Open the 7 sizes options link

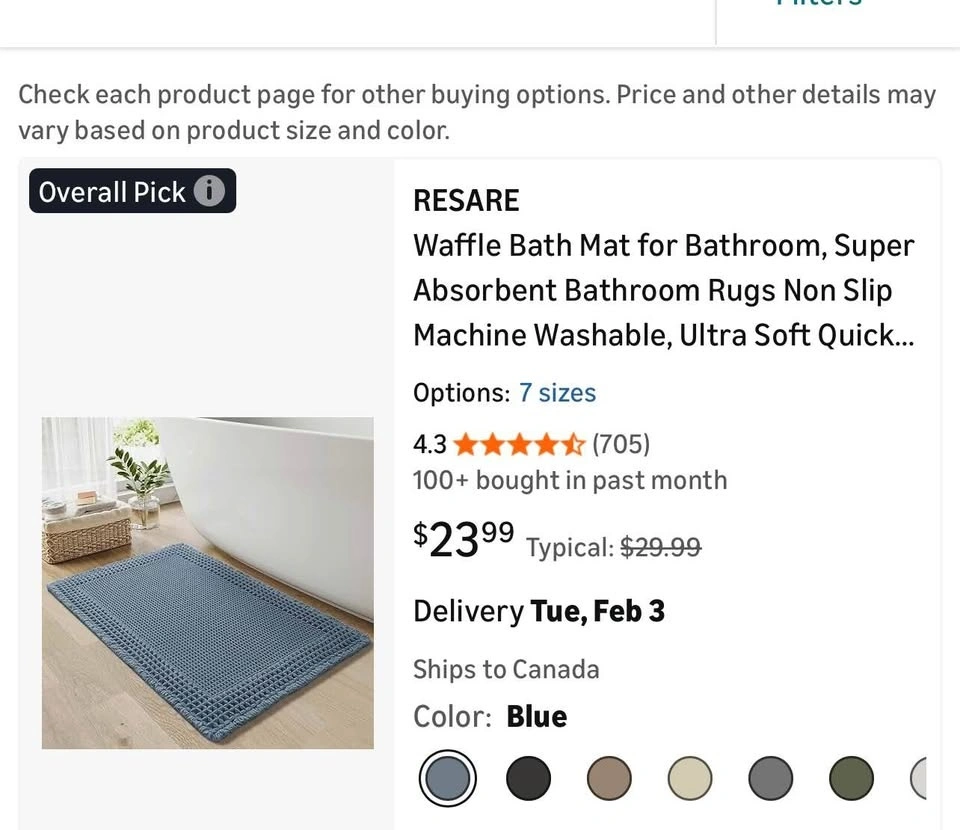click(x=557, y=393)
